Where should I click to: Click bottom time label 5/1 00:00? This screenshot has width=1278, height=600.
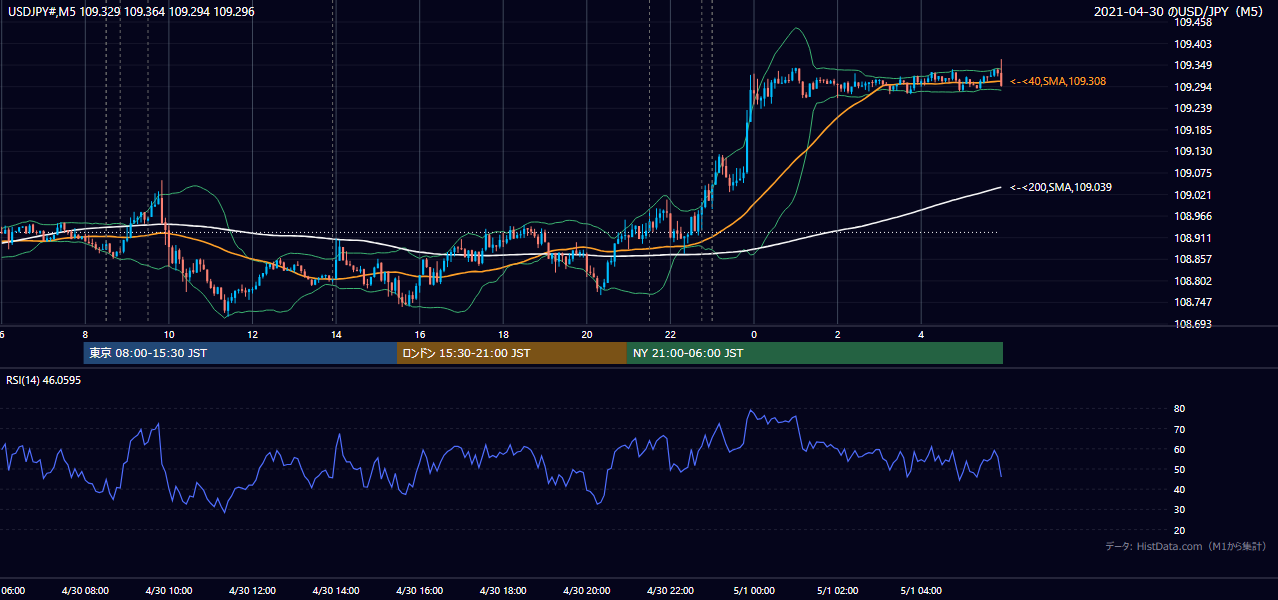coord(753,591)
